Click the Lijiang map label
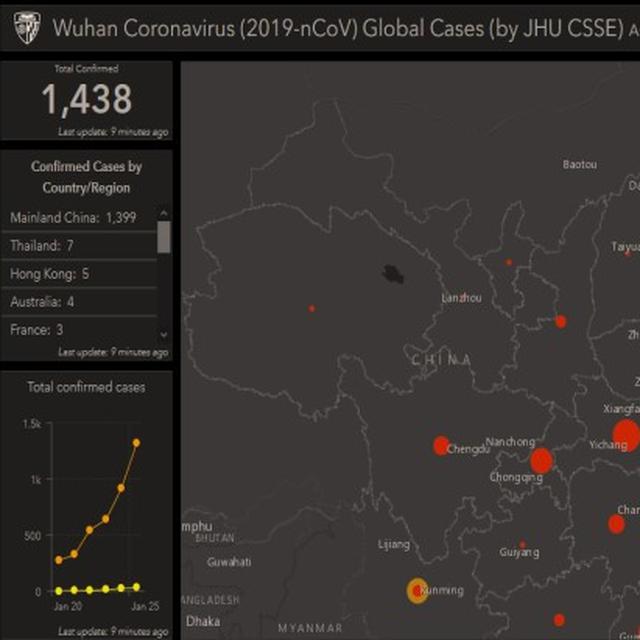The width and height of the screenshot is (640, 640). tap(394, 545)
